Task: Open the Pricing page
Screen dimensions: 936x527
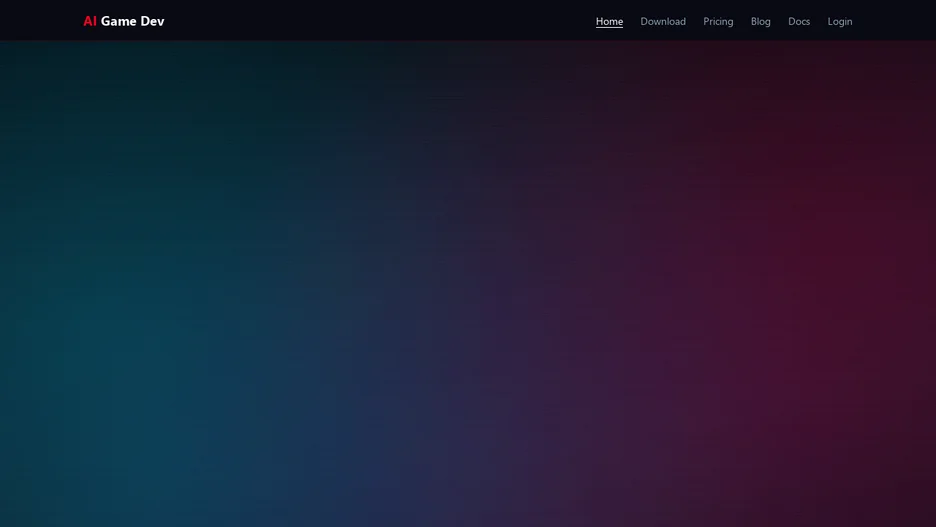Action: pyautogui.click(x=718, y=21)
